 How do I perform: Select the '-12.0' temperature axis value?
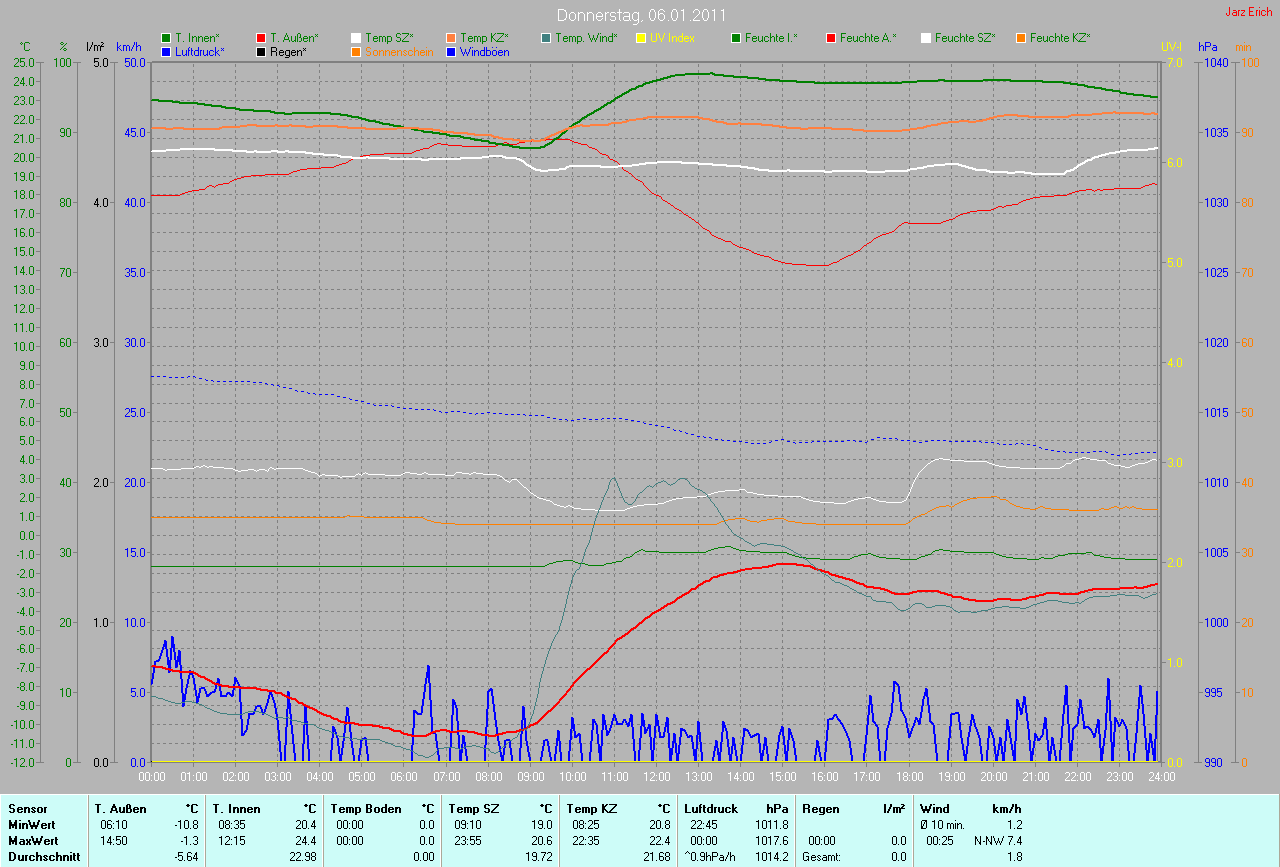(21, 762)
